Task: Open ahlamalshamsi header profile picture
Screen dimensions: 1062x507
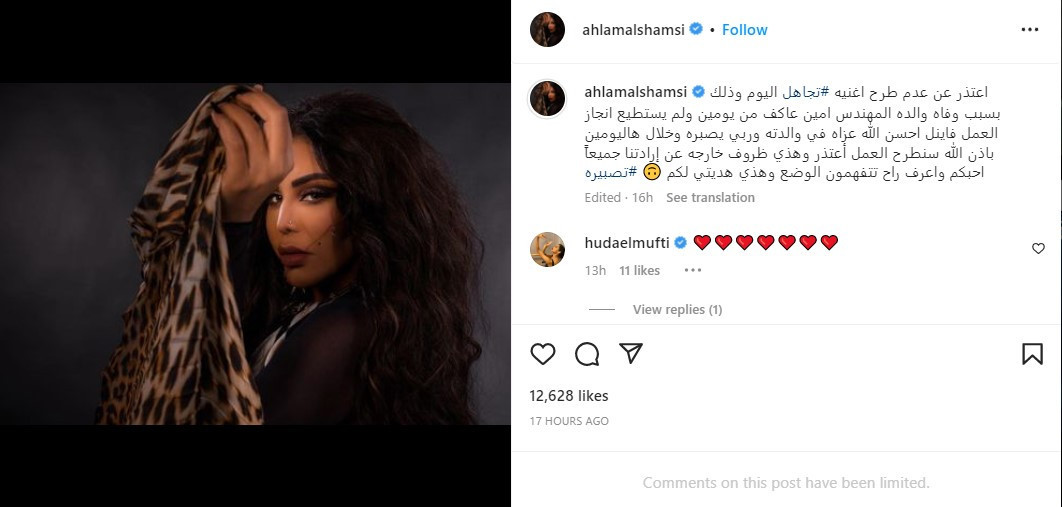Action: 547,30
